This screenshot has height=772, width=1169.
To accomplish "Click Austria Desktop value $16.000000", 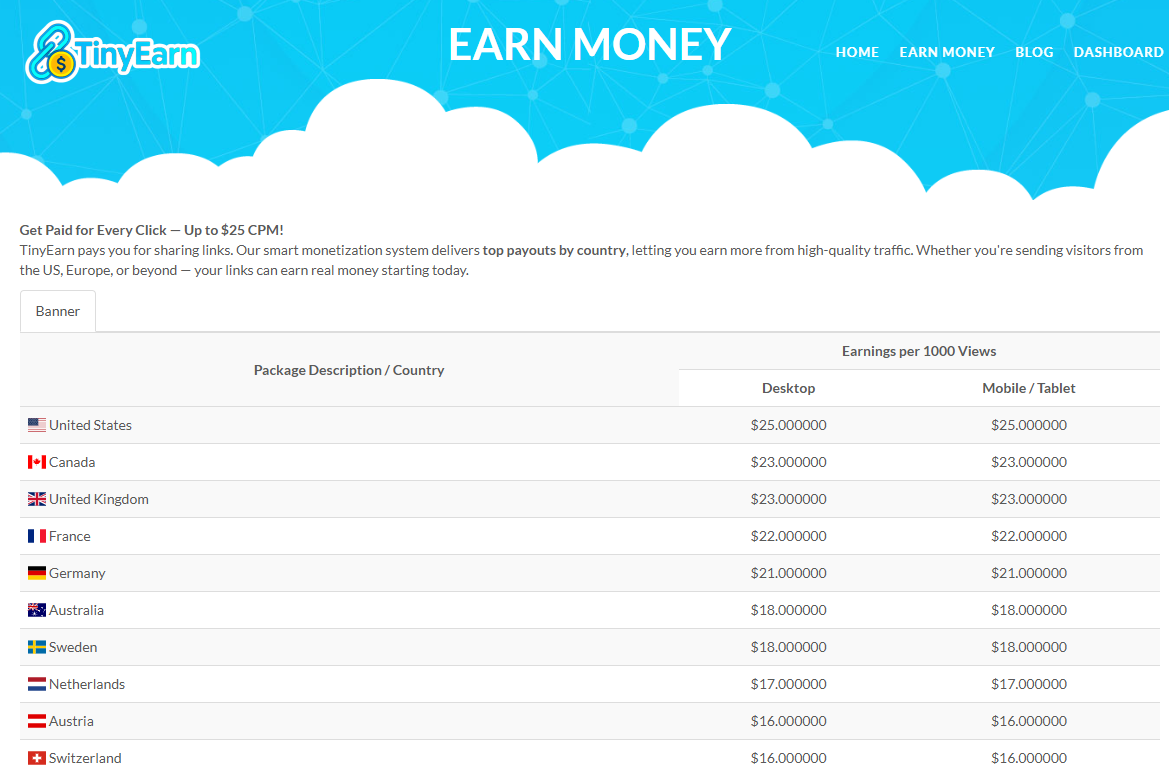I will pos(789,721).
